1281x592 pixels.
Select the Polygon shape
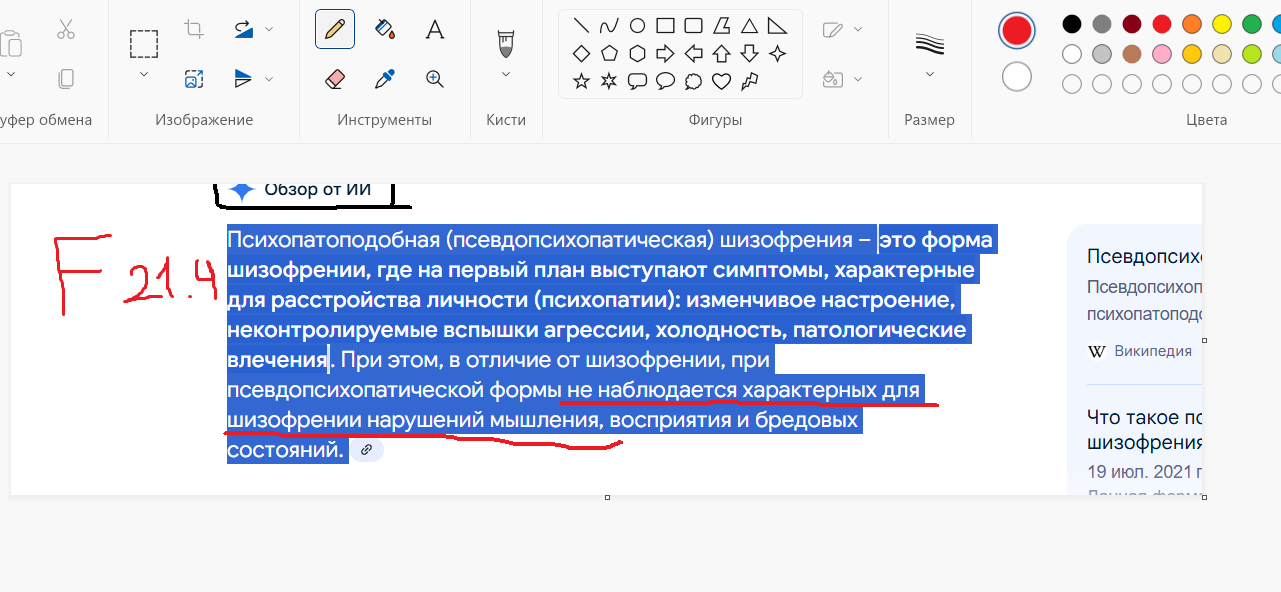point(721,25)
